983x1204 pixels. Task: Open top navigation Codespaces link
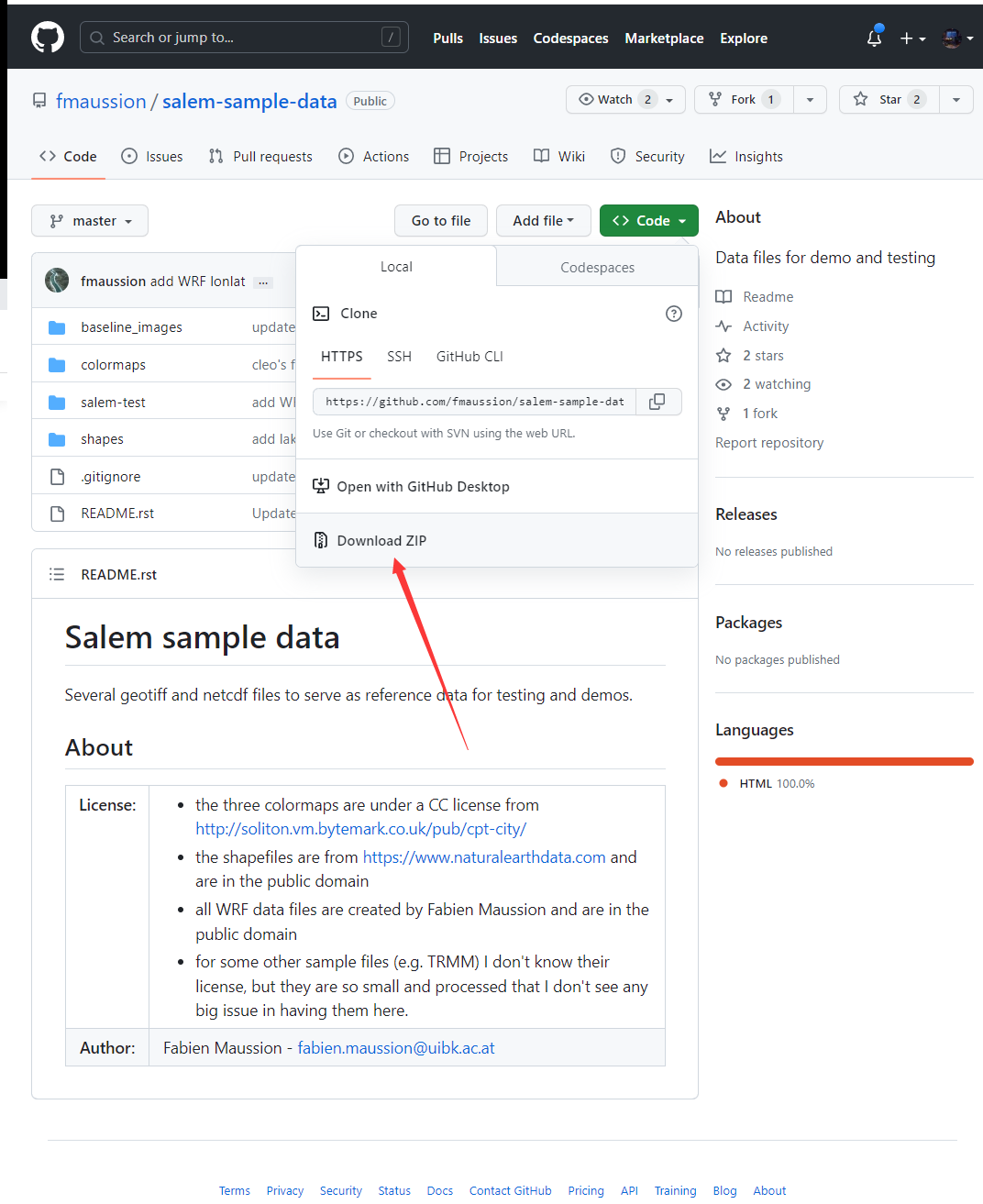coord(570,39)
